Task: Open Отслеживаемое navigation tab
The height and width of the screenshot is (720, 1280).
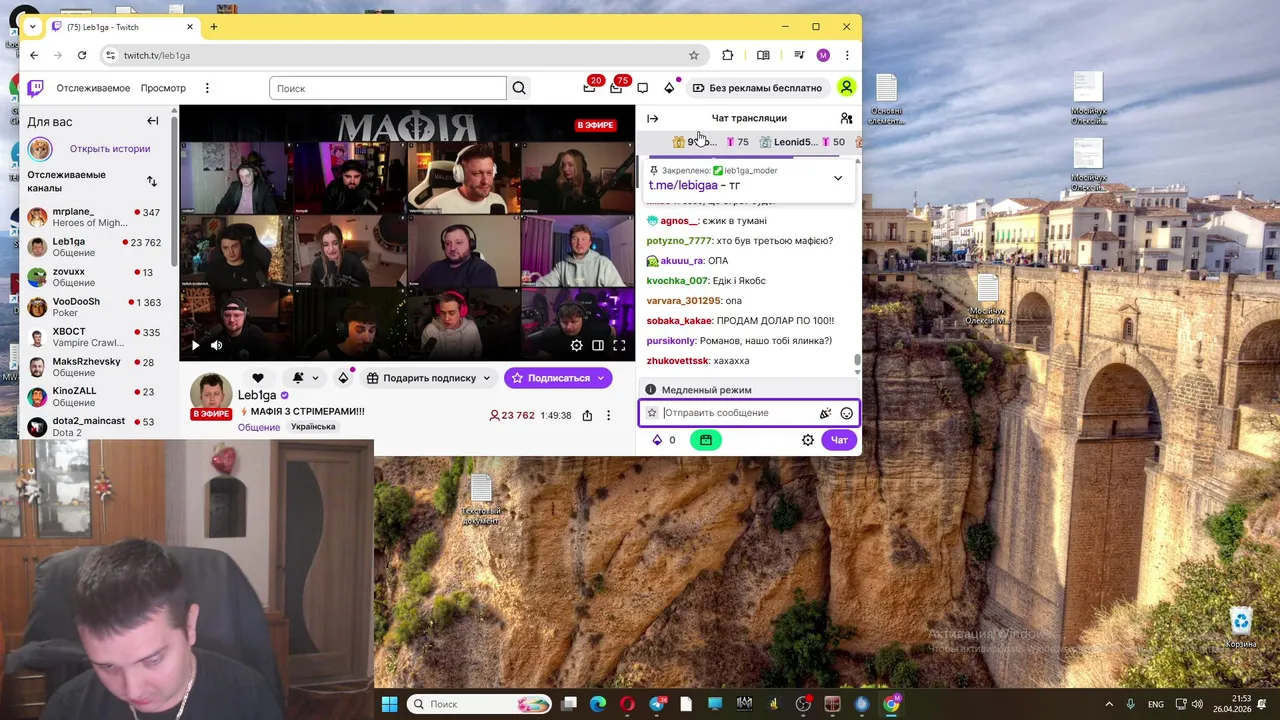Action: (x=93, y=88)
